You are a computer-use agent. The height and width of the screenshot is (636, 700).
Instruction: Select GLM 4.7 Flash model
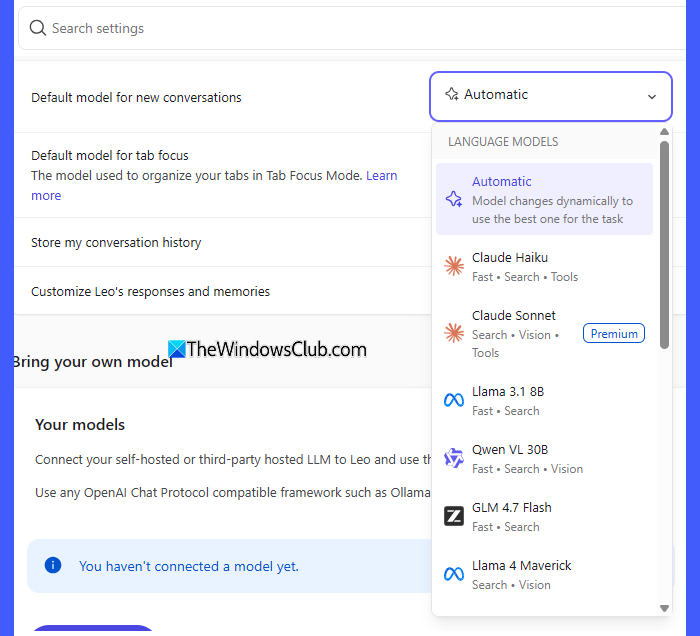(x=544, y=516)
